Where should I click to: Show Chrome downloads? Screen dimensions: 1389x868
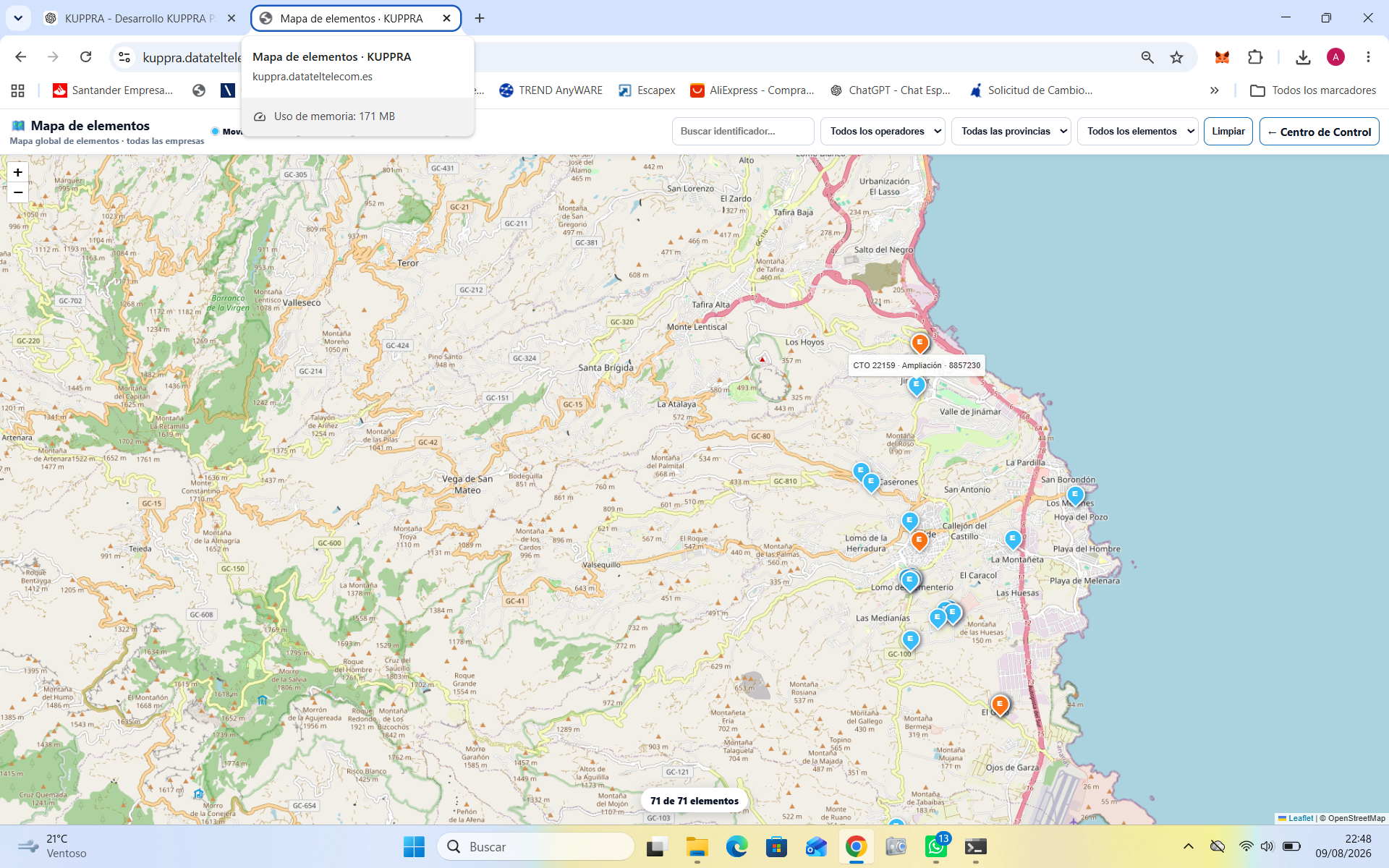click(1303, 57)
